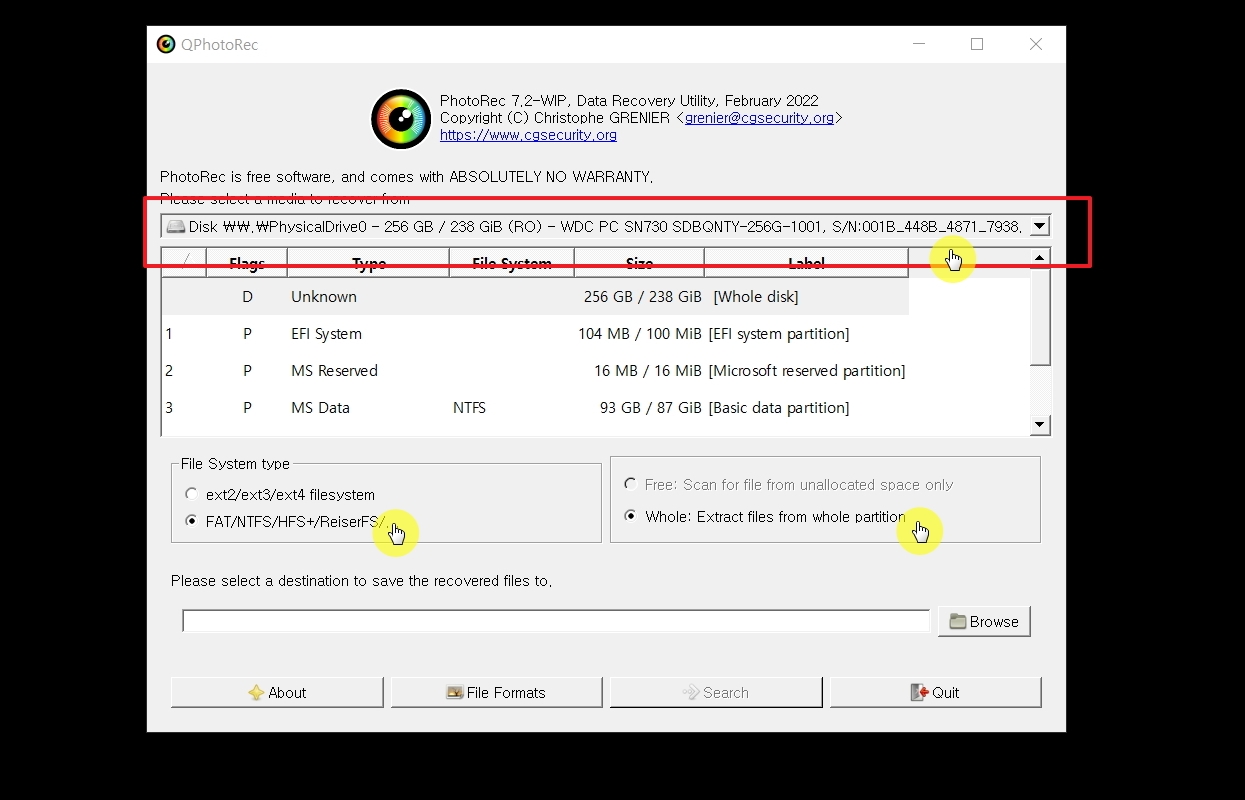
Task: Sort by File System column header
Action: pos(511,263)
